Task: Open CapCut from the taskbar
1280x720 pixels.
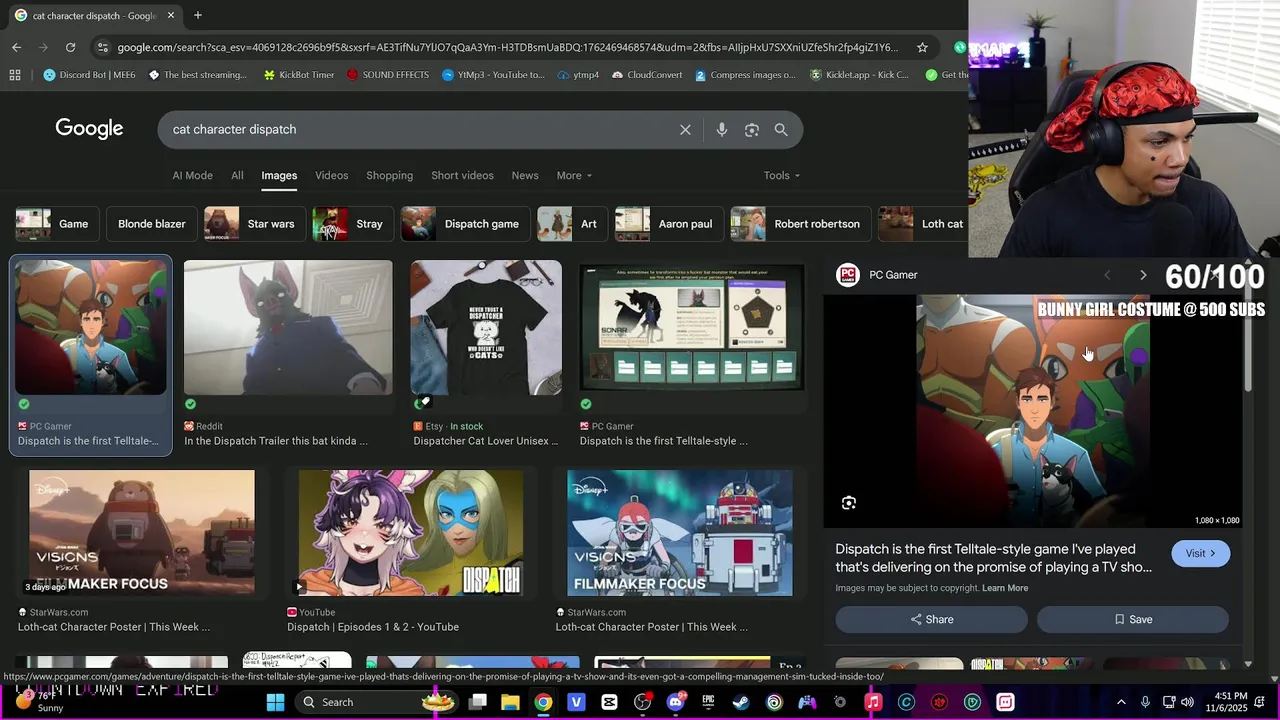Action: click(x=609, y=702)
